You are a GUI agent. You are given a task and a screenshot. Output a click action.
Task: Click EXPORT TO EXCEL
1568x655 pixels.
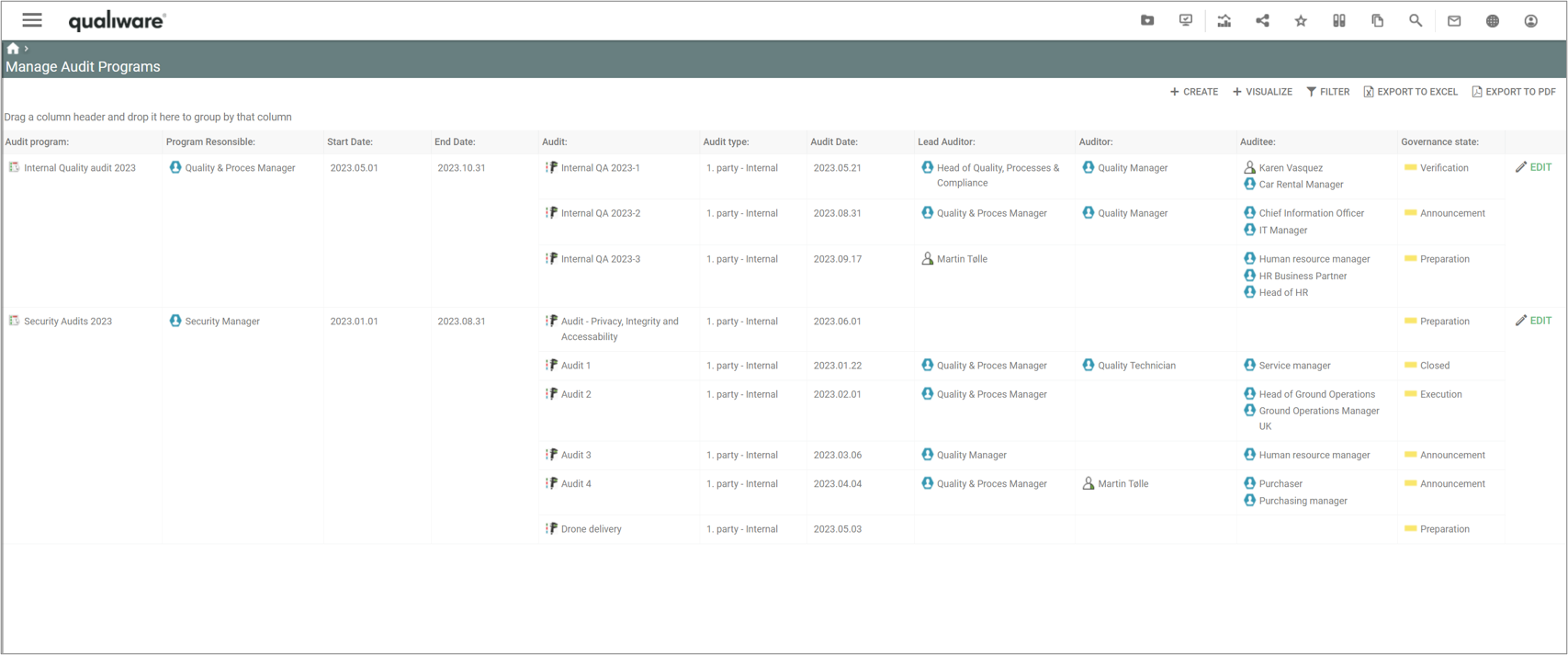click(x=1411, y=92)
